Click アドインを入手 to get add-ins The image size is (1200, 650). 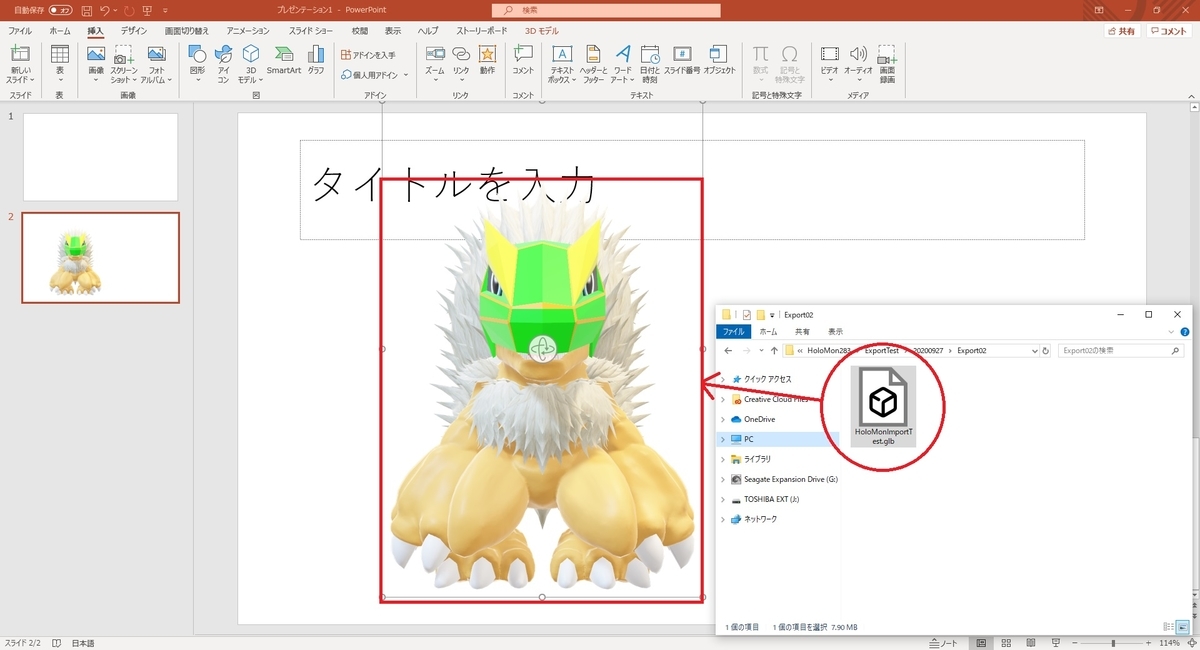click(x=368, y=55)
